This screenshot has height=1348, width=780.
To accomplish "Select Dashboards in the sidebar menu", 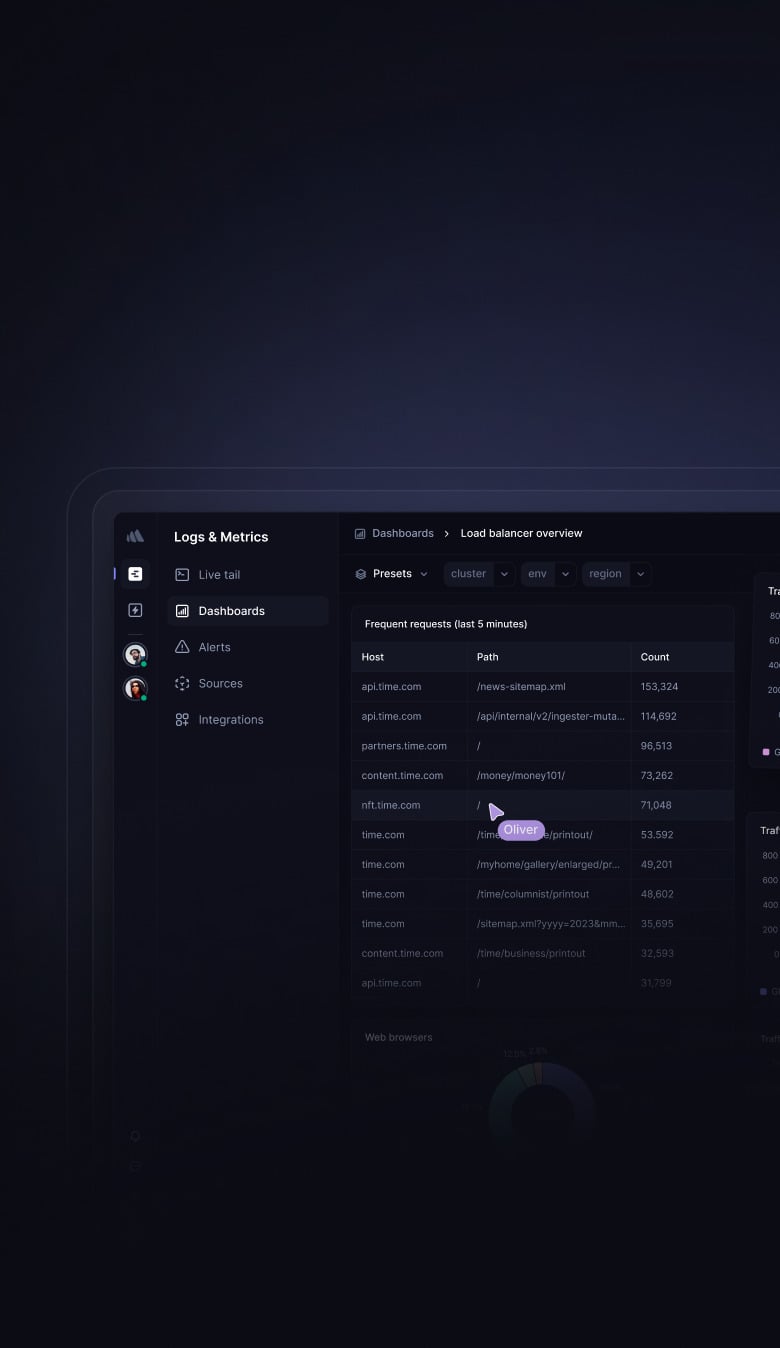I will pos(231,611).
